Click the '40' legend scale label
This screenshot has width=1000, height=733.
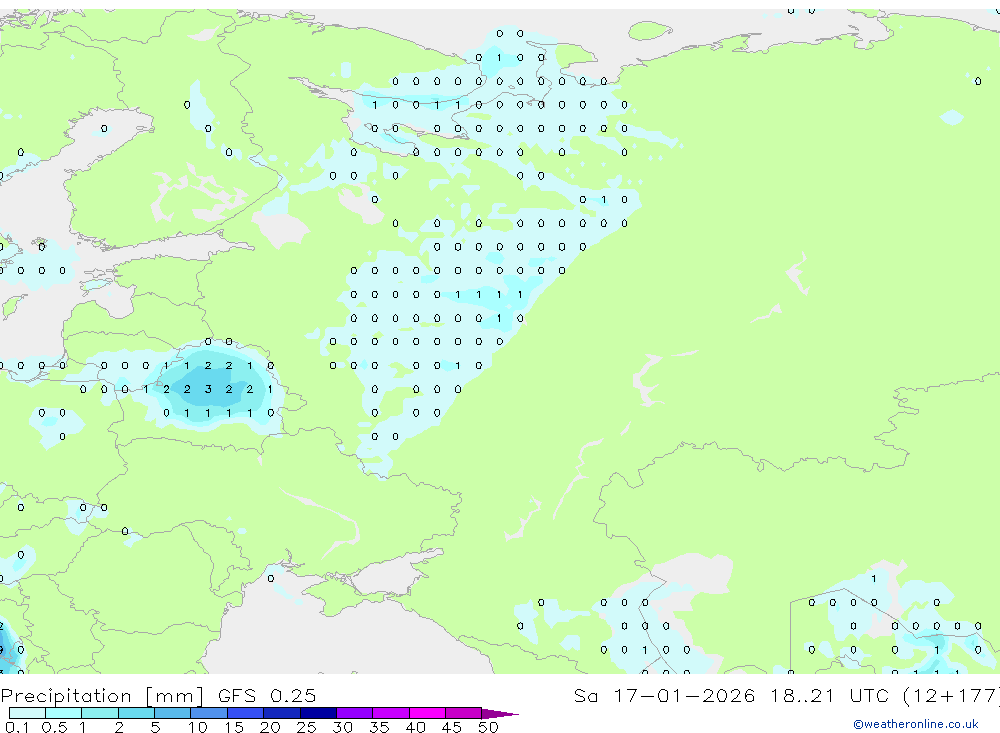coord(415,727)
